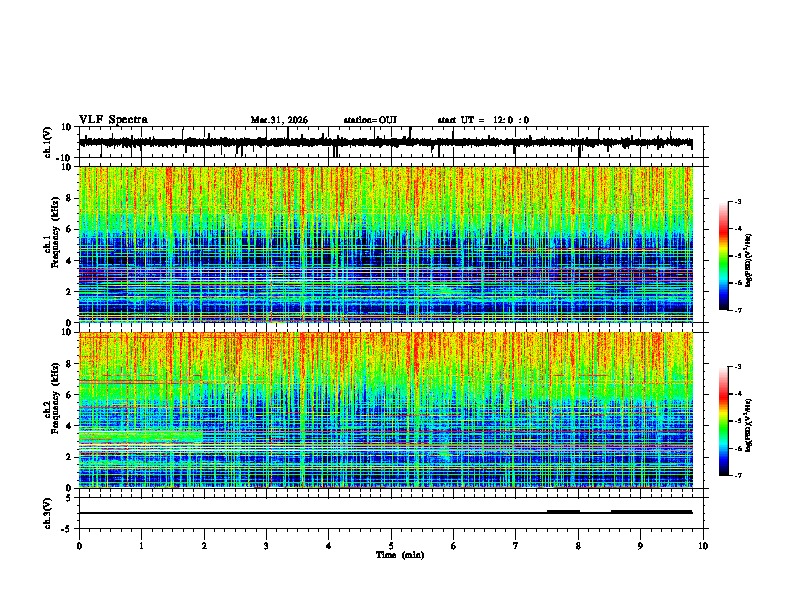Click inside the ch.1 spectrogram panel
The height and width of the screenshot is (612, 792).
tap(386, 244)
